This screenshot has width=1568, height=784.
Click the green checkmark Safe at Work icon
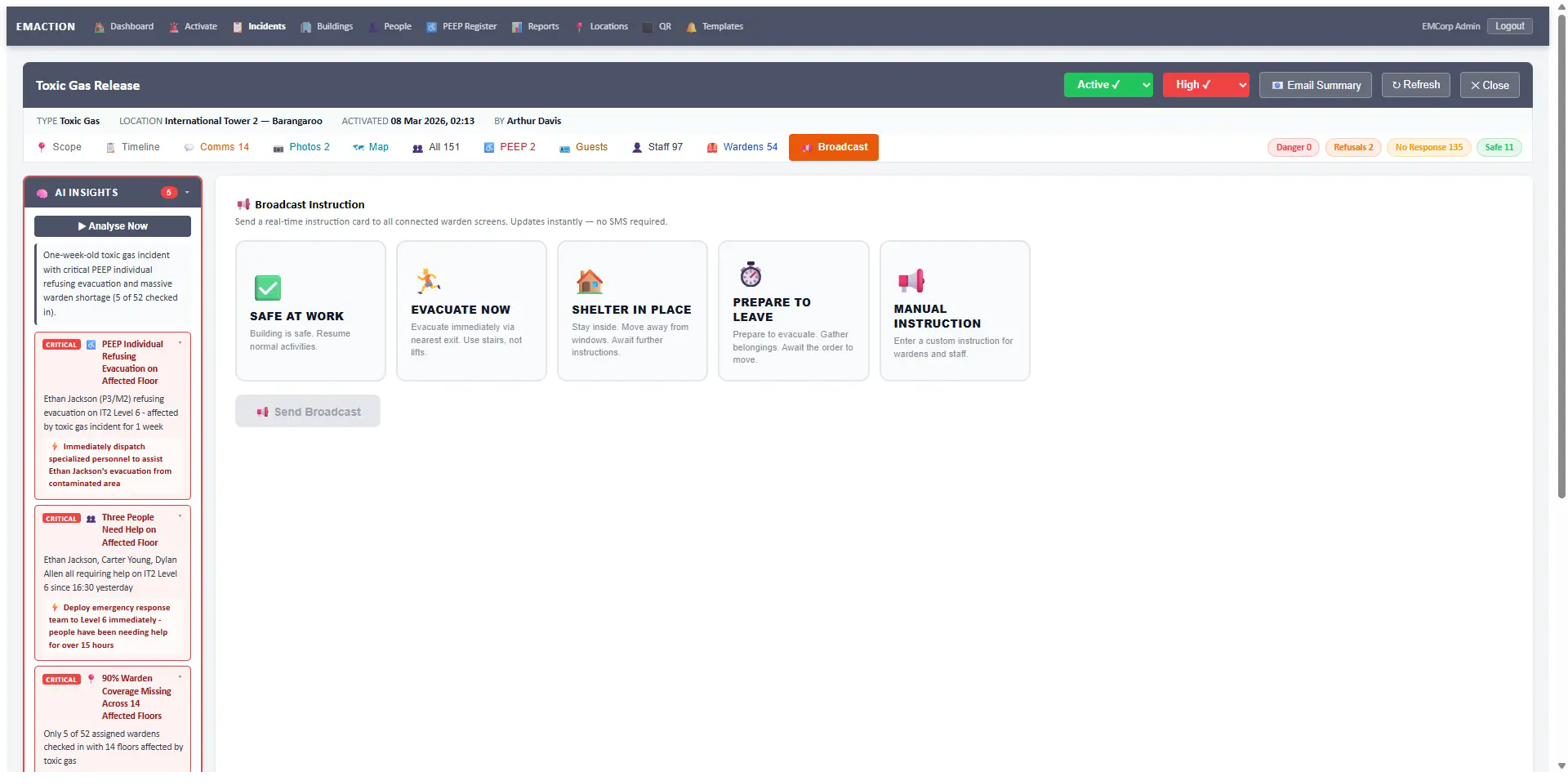click(268, 288)
